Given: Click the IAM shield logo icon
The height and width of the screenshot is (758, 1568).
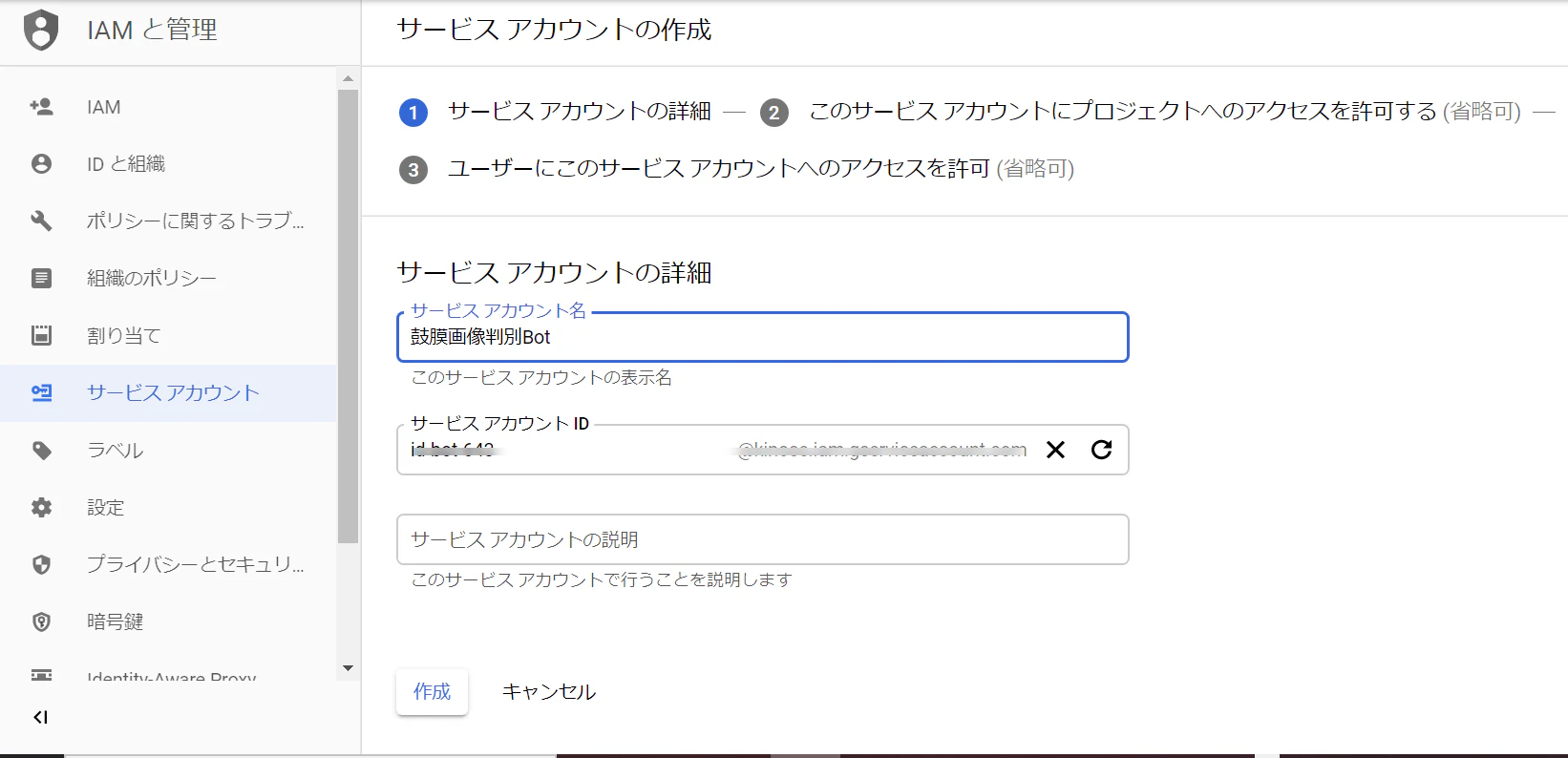Looking at the screenshot, I should 41,30.
